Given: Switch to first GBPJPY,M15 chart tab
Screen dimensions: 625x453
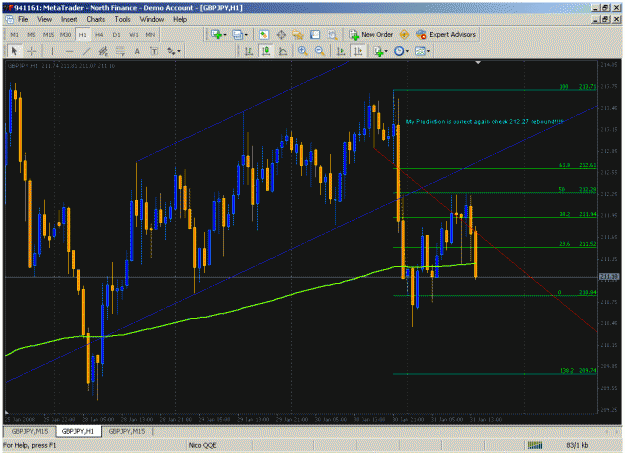Looking at the screenshot, I should pos(30,431).
